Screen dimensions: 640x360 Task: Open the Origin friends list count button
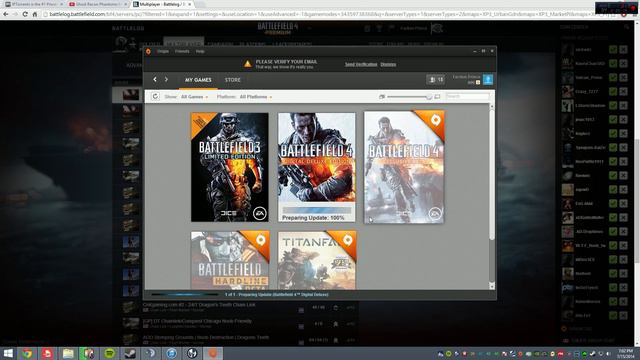[x=436, y=80]
